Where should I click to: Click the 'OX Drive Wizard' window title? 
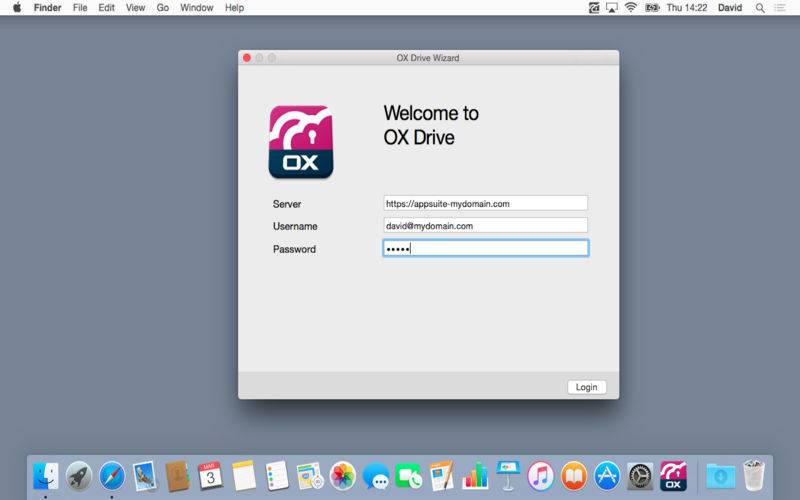[428, 58]
